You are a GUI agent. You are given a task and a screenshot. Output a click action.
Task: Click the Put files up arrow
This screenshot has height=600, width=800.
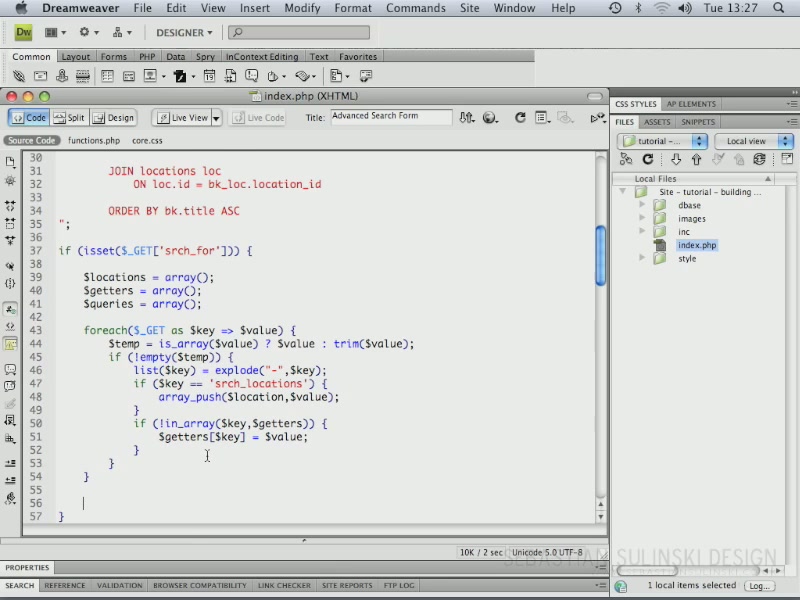pos(696,159)
